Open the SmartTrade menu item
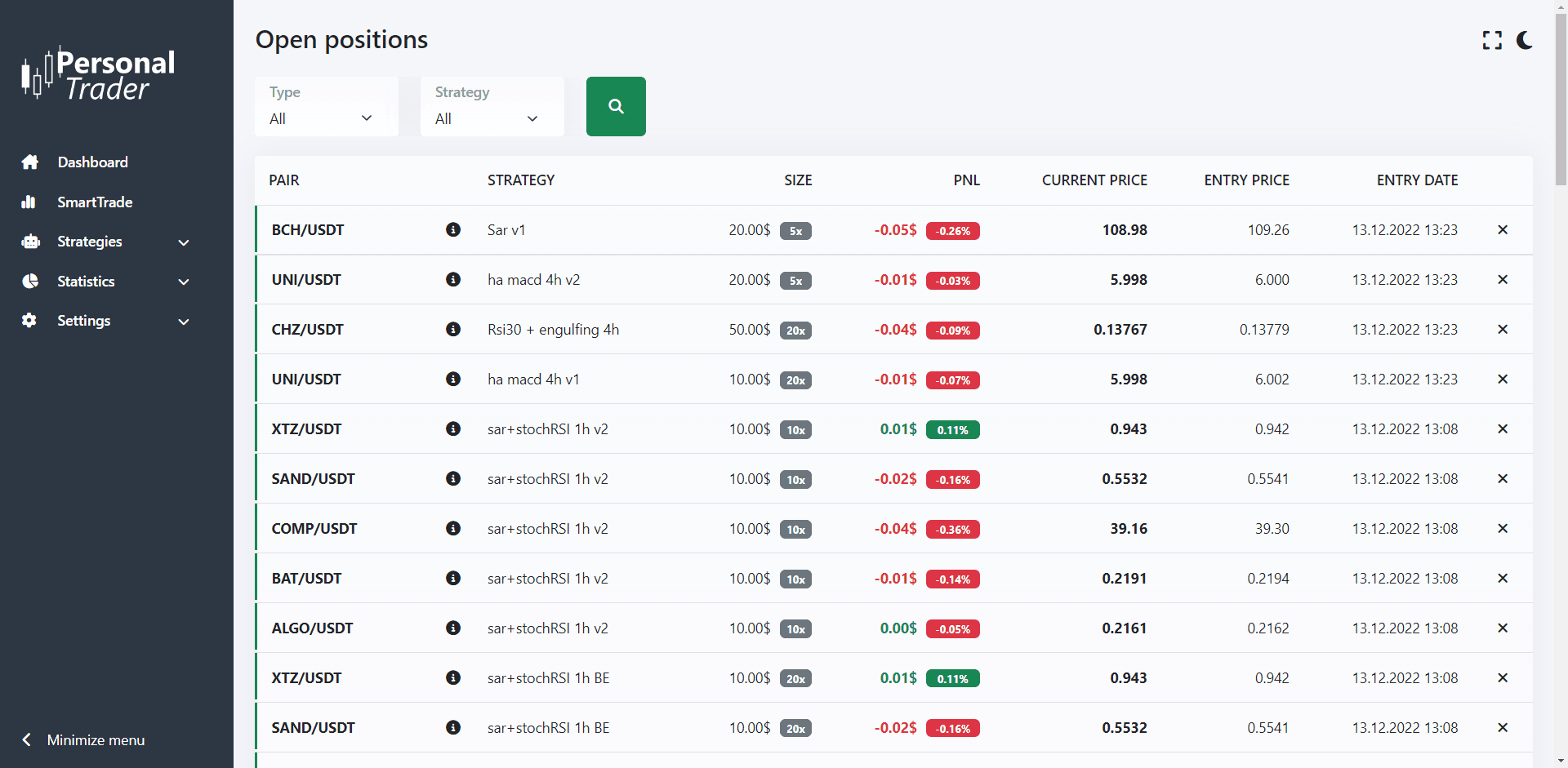The height and width of the screenshot is (768, 1568). [94, 202]
